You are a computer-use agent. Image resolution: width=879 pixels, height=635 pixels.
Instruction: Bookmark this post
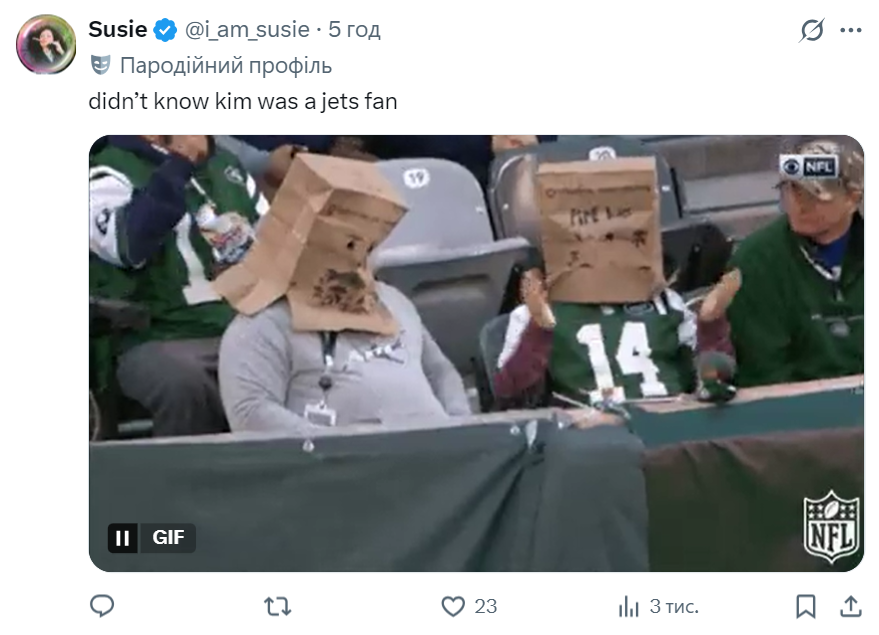[x=805, y=606]
